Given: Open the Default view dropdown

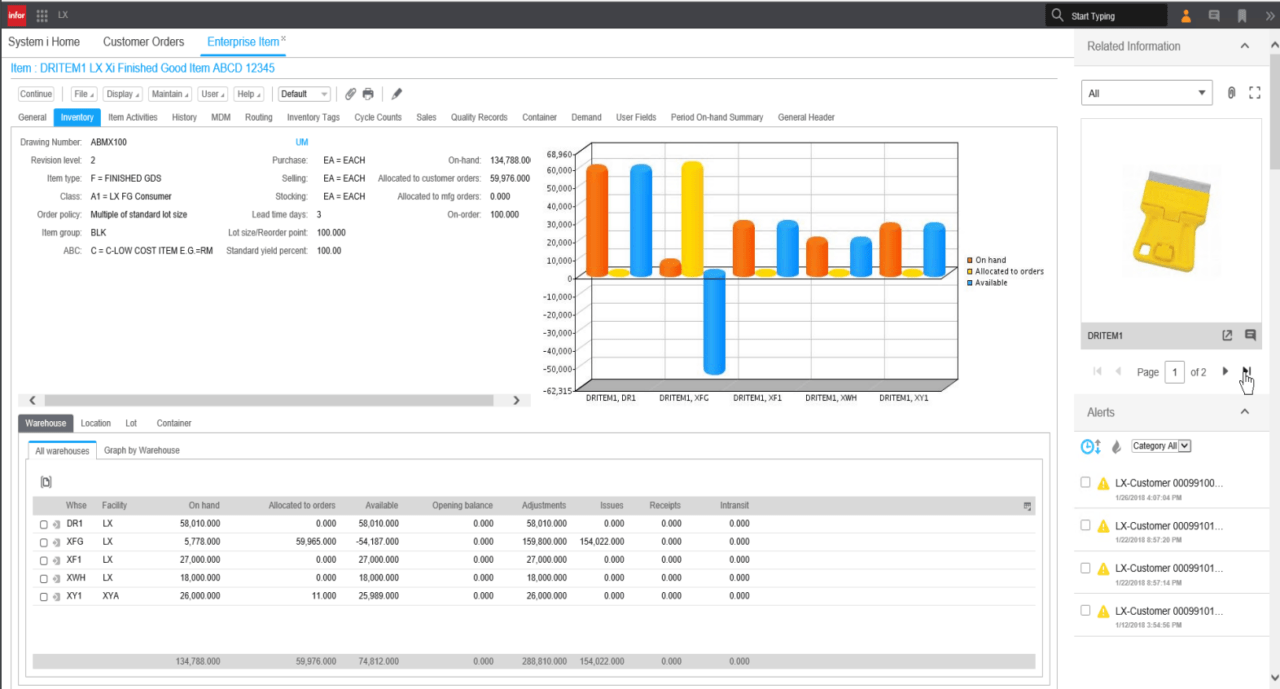Looking at the screenshot, I should [304, 94].
